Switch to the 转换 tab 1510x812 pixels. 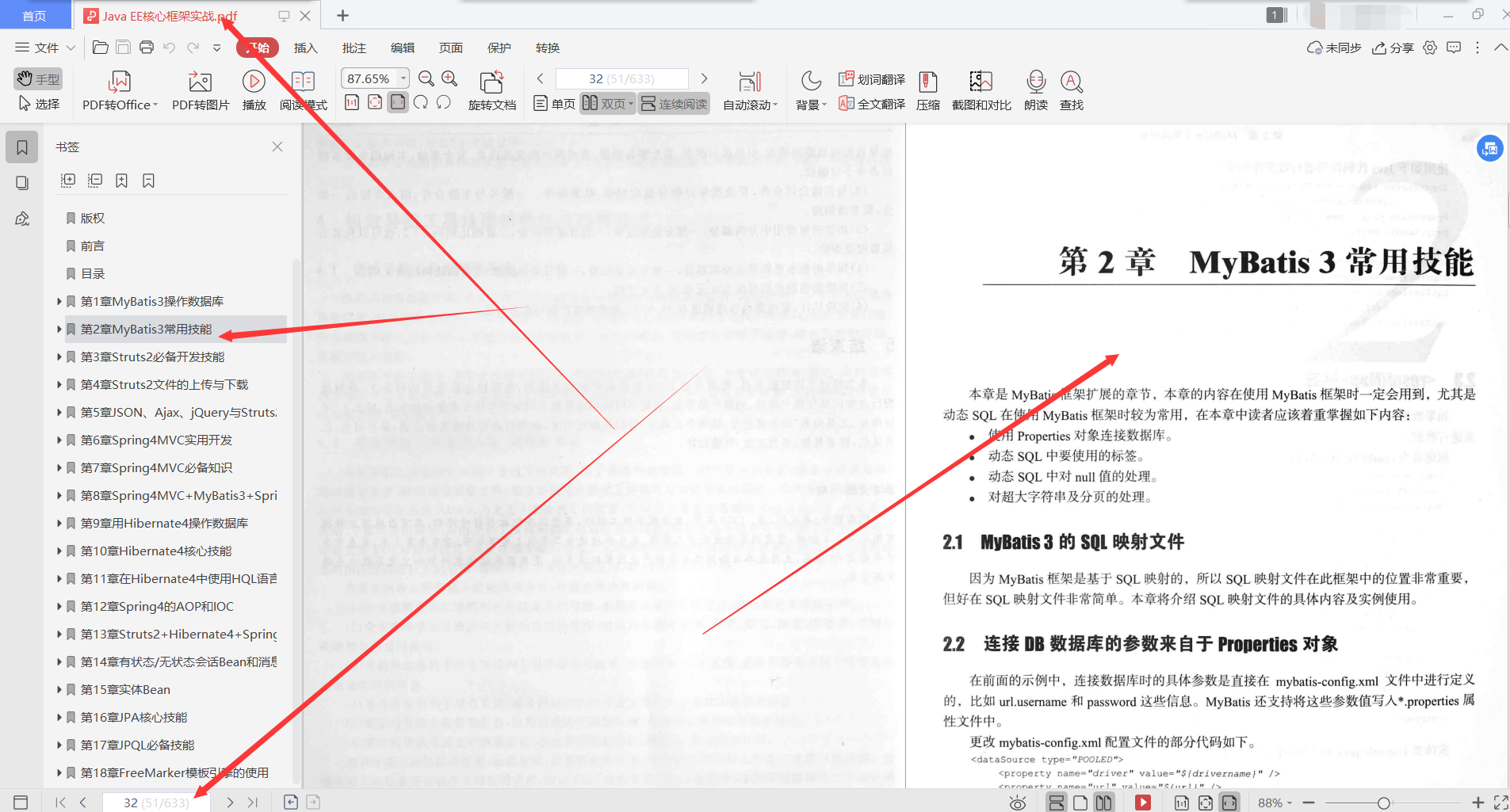point(547,48)
